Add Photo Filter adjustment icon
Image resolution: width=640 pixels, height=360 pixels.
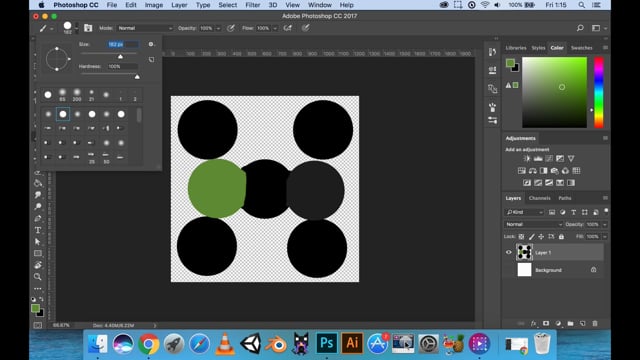[554, 171]
